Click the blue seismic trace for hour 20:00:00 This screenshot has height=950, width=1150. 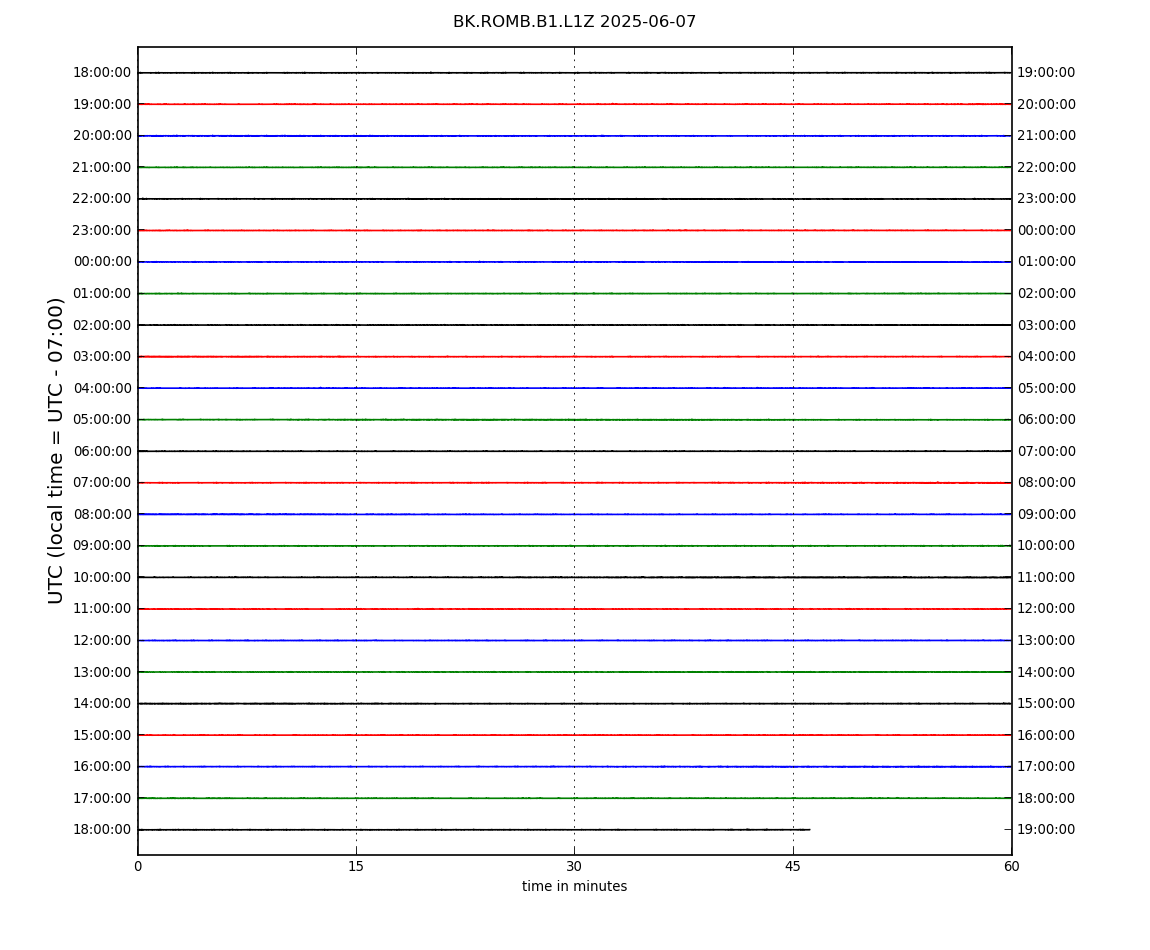pos(574,136)
